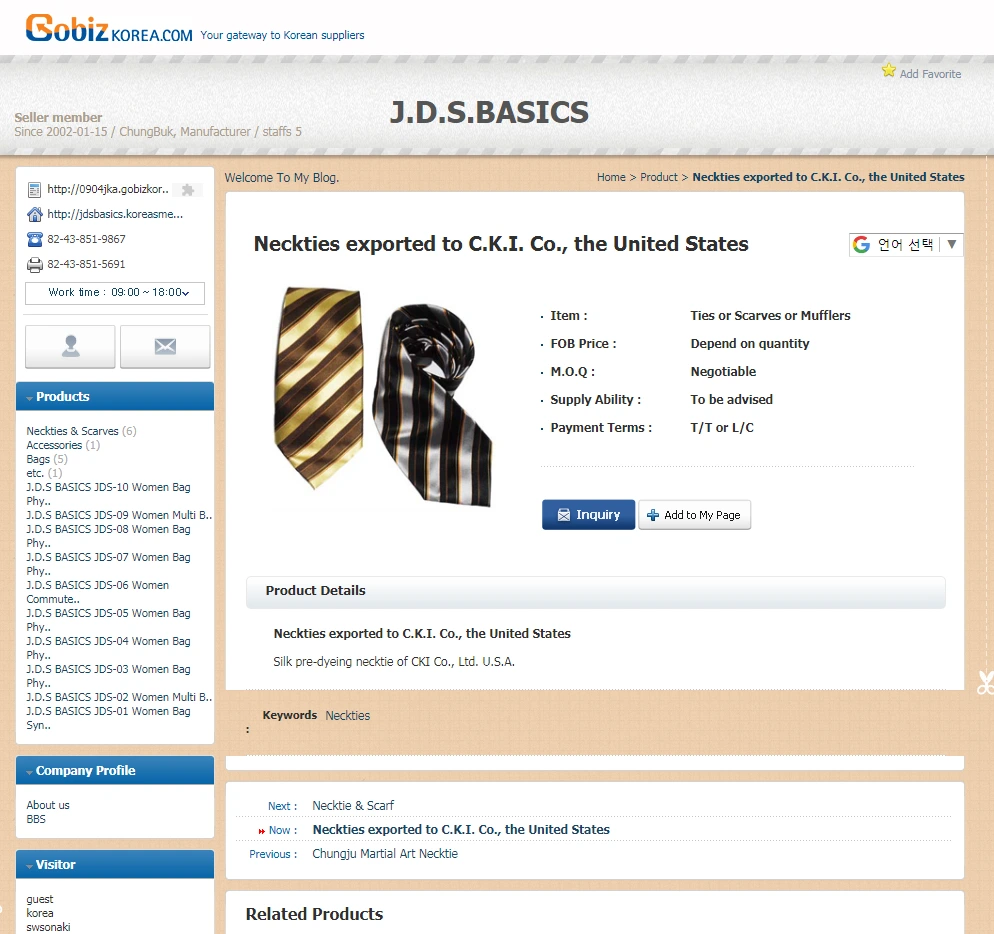
Task: Click the Inquiry button
Action: coord(588,515)
